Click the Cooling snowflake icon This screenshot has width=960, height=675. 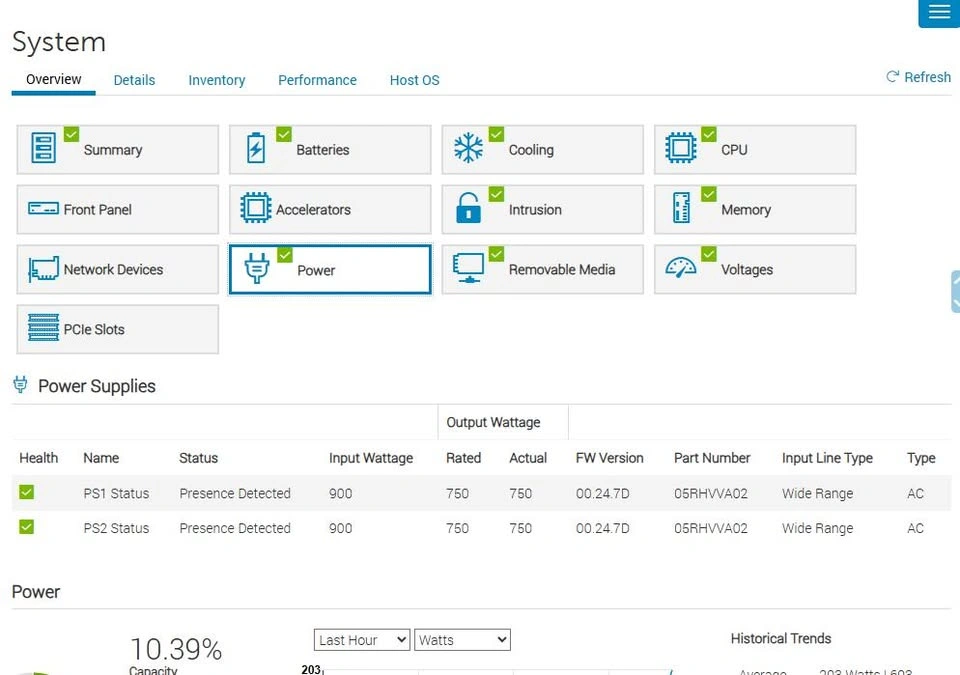coord(468,149)
